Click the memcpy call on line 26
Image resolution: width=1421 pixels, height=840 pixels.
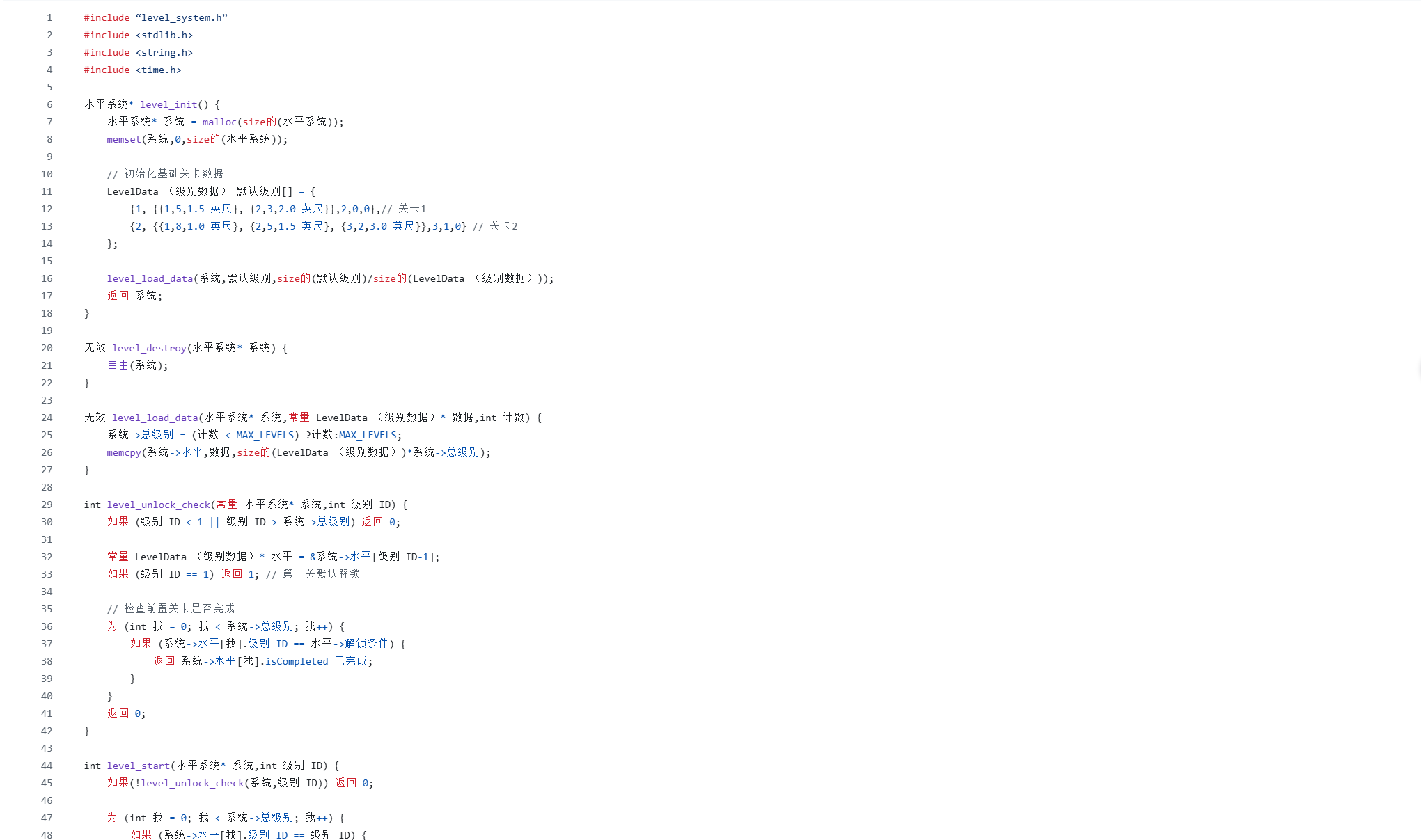click(124, 452)
